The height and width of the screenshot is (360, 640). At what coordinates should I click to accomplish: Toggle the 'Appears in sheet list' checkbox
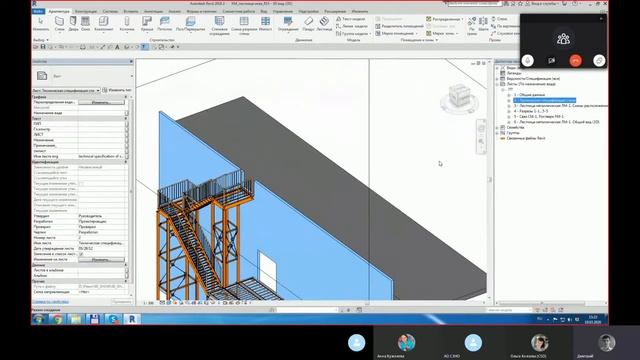coord(81,254)
